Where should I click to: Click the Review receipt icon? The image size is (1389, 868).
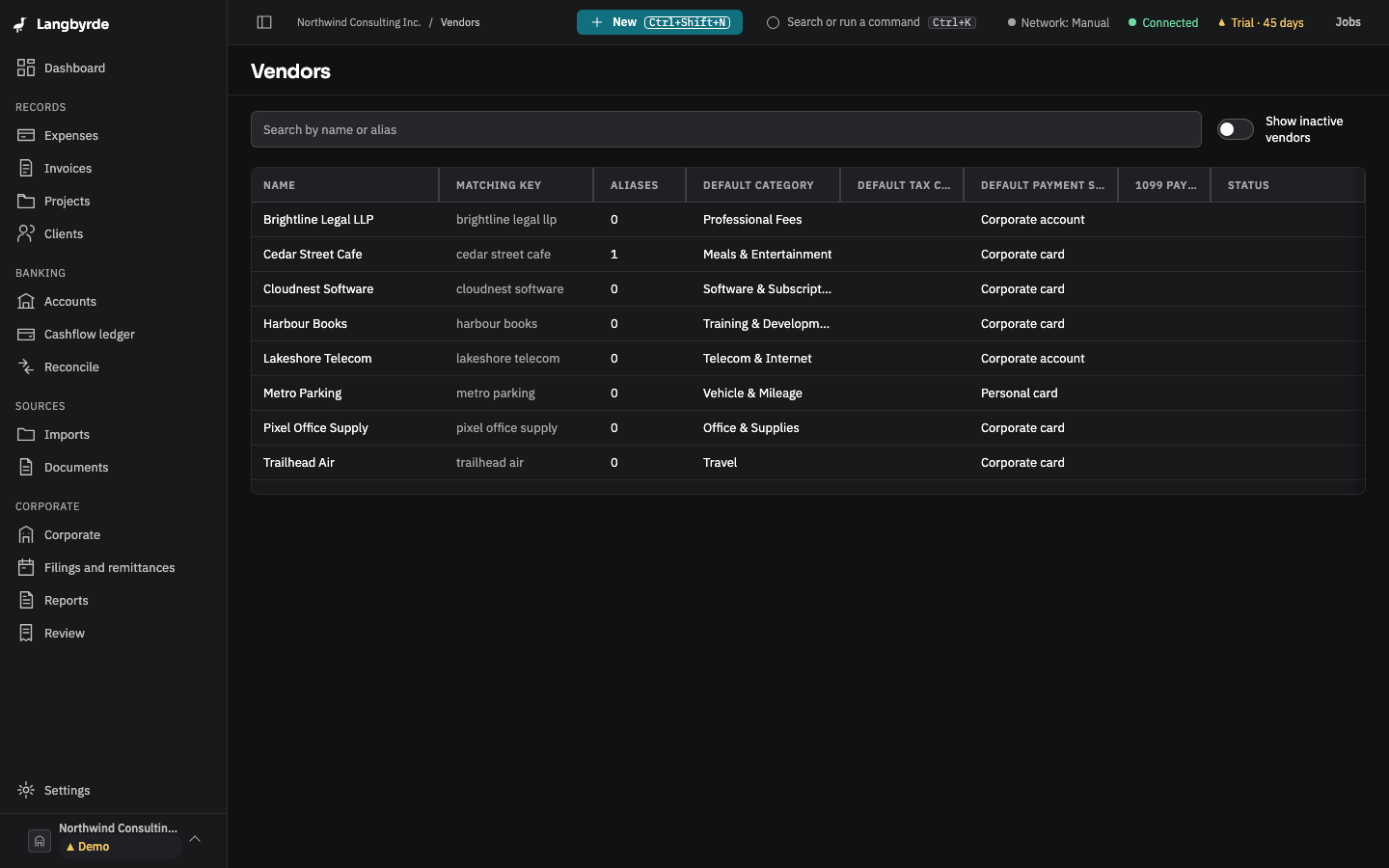tap(26, 633)
